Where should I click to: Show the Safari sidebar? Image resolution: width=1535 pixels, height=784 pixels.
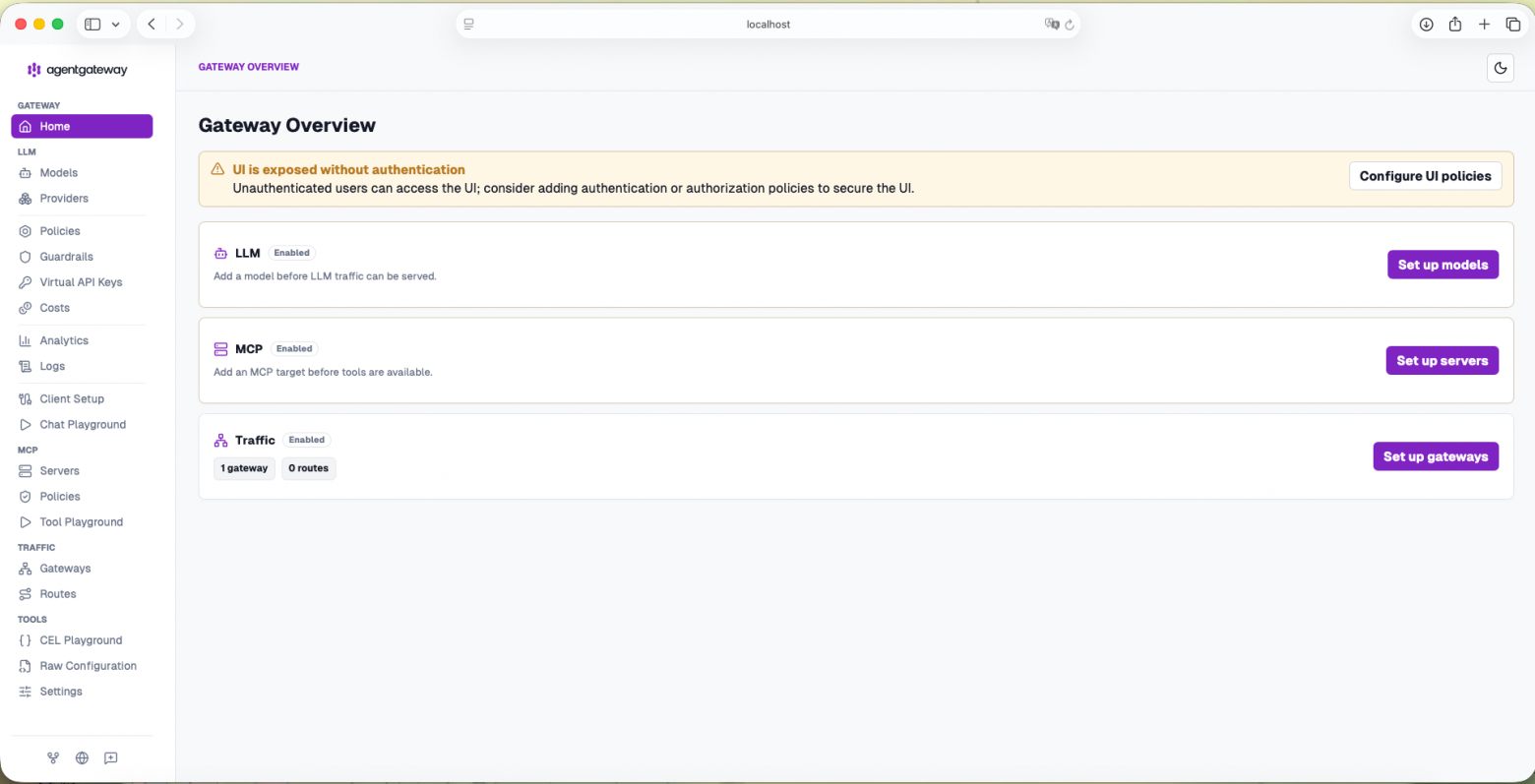[x=92, y=25]
